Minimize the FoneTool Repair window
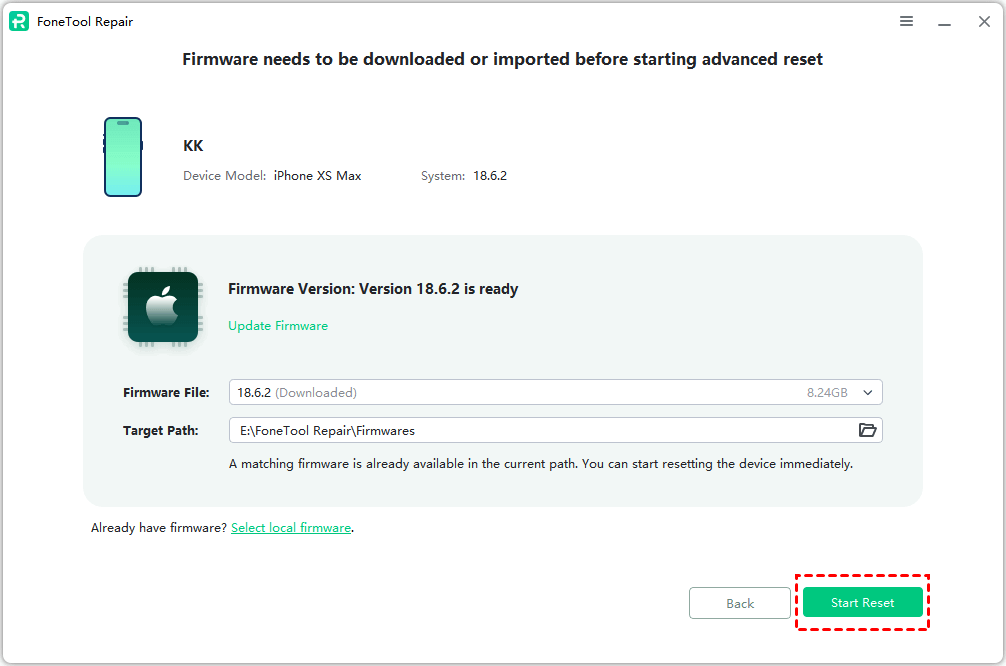 pyautogui.click(x=943, y=22)
